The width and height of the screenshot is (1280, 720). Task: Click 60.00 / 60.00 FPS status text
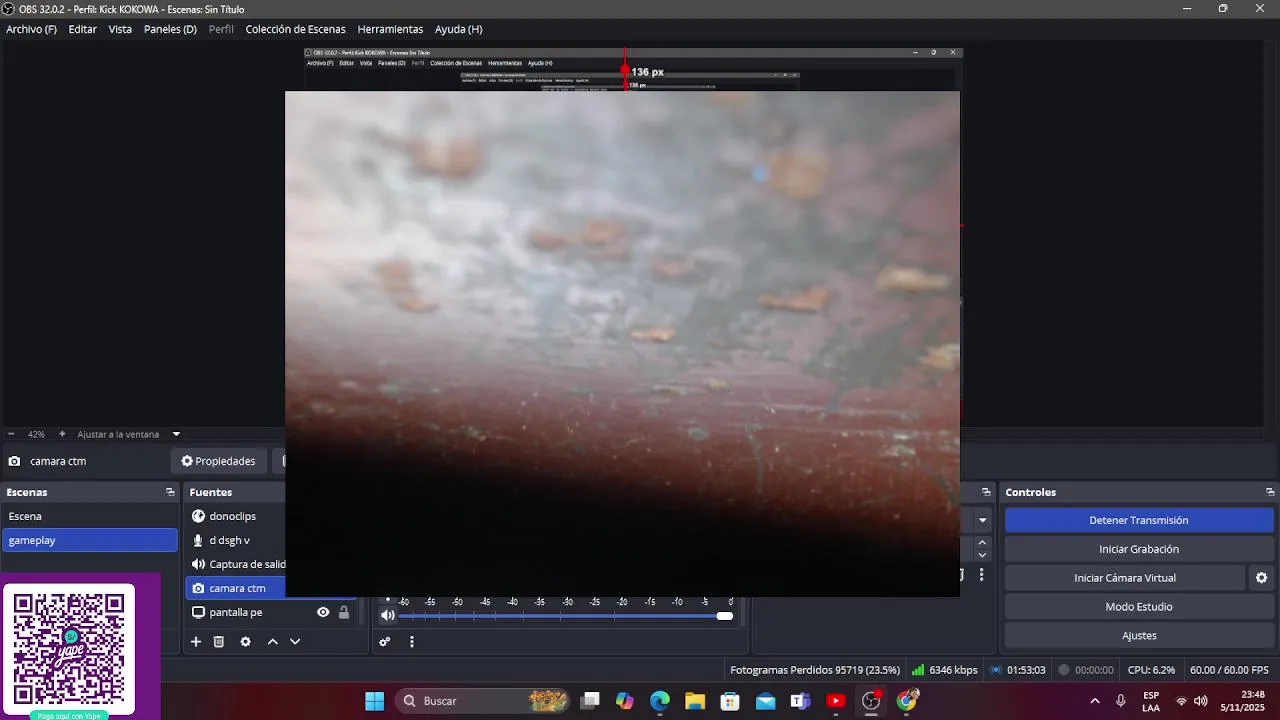tap(1229, 670)
